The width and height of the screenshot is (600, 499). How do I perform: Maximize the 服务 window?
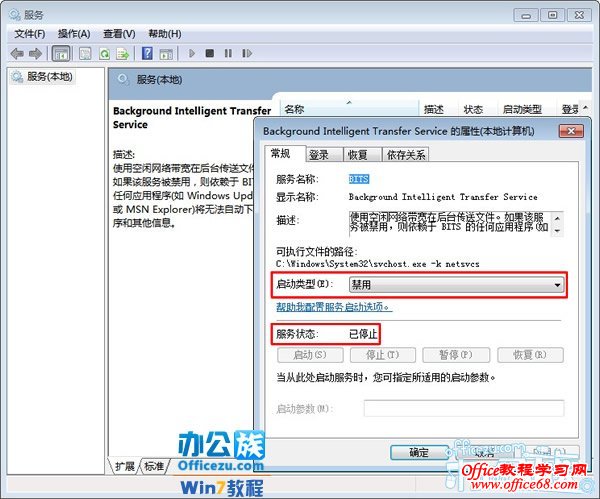click(553, 16)
